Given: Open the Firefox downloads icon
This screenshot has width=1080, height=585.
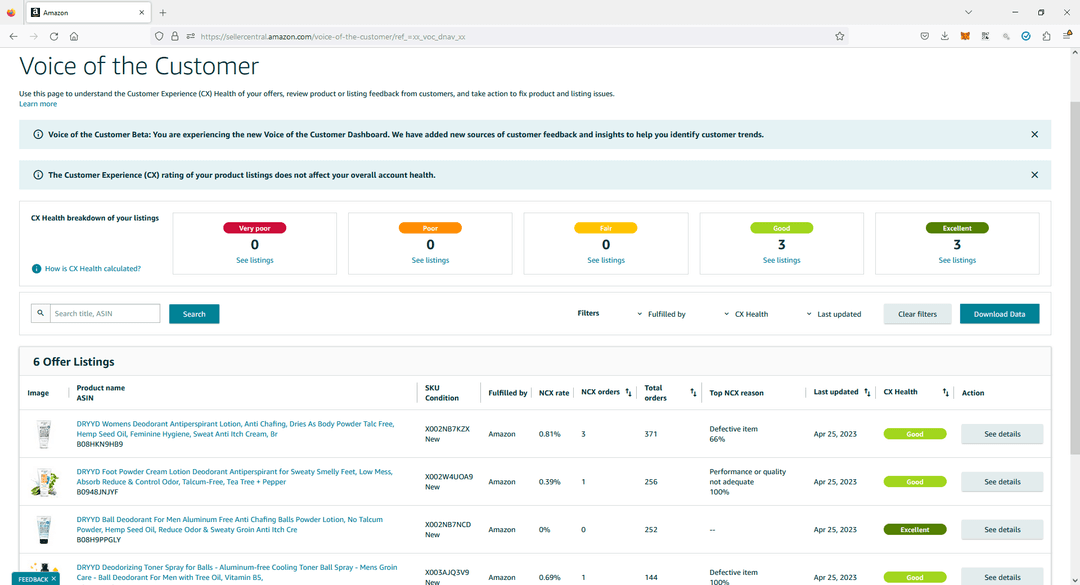Looking at the screenshot, I should [944, 37].
